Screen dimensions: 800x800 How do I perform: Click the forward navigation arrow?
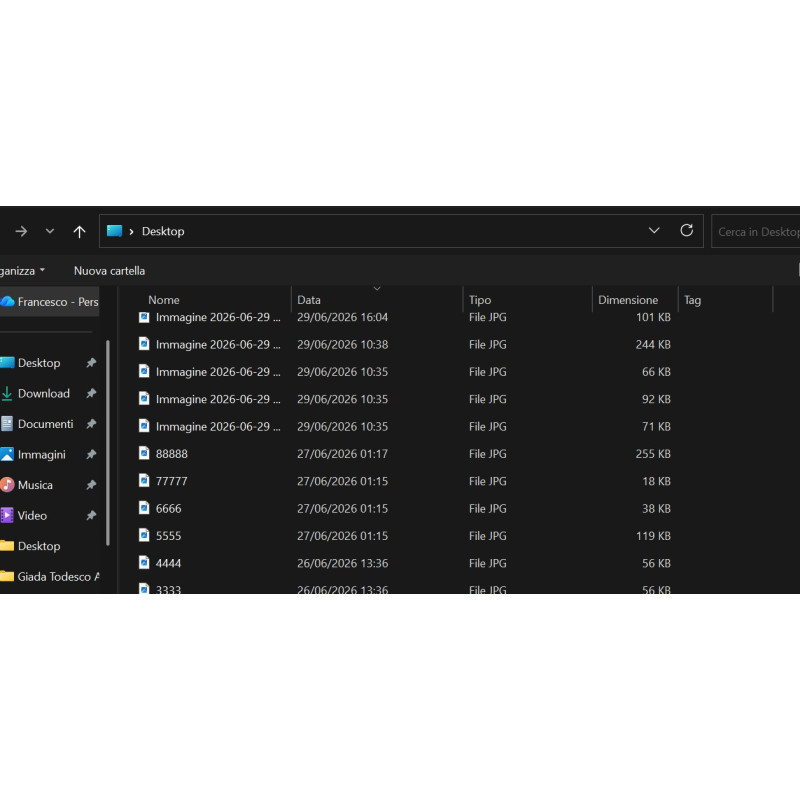coord(21,232)
